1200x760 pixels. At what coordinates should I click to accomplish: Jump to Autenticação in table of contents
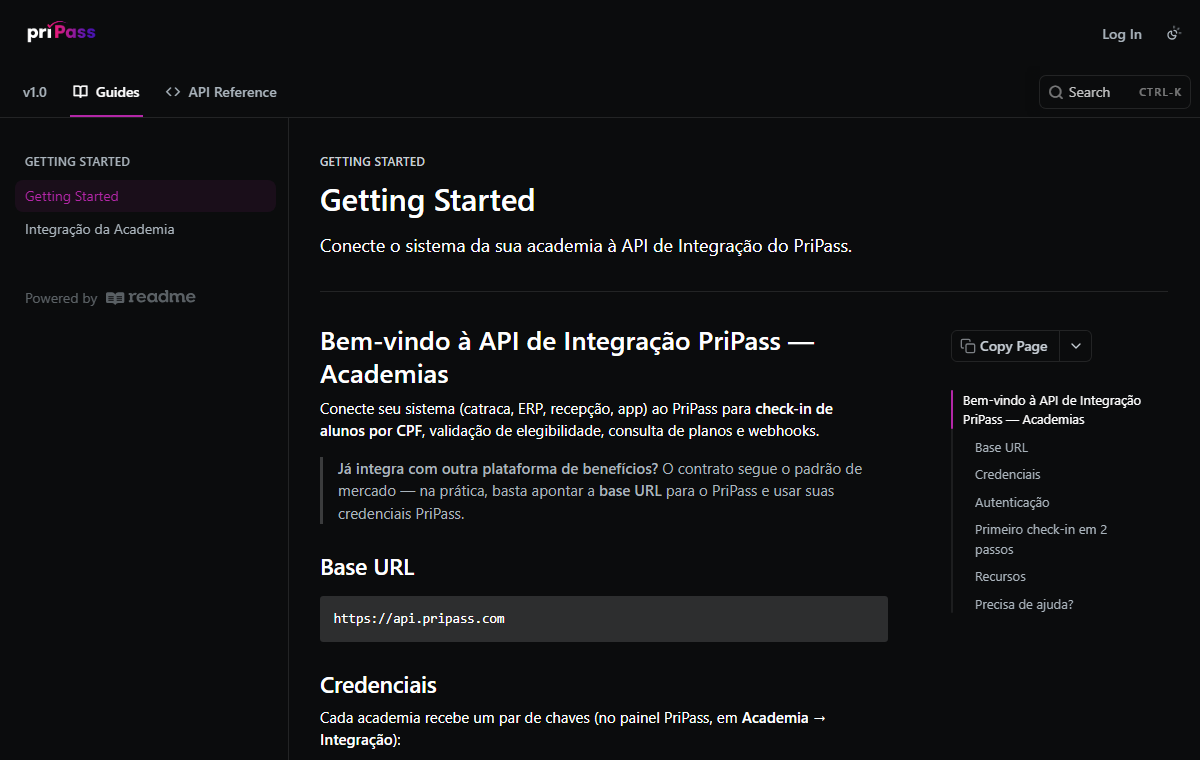pos(1012,503)
